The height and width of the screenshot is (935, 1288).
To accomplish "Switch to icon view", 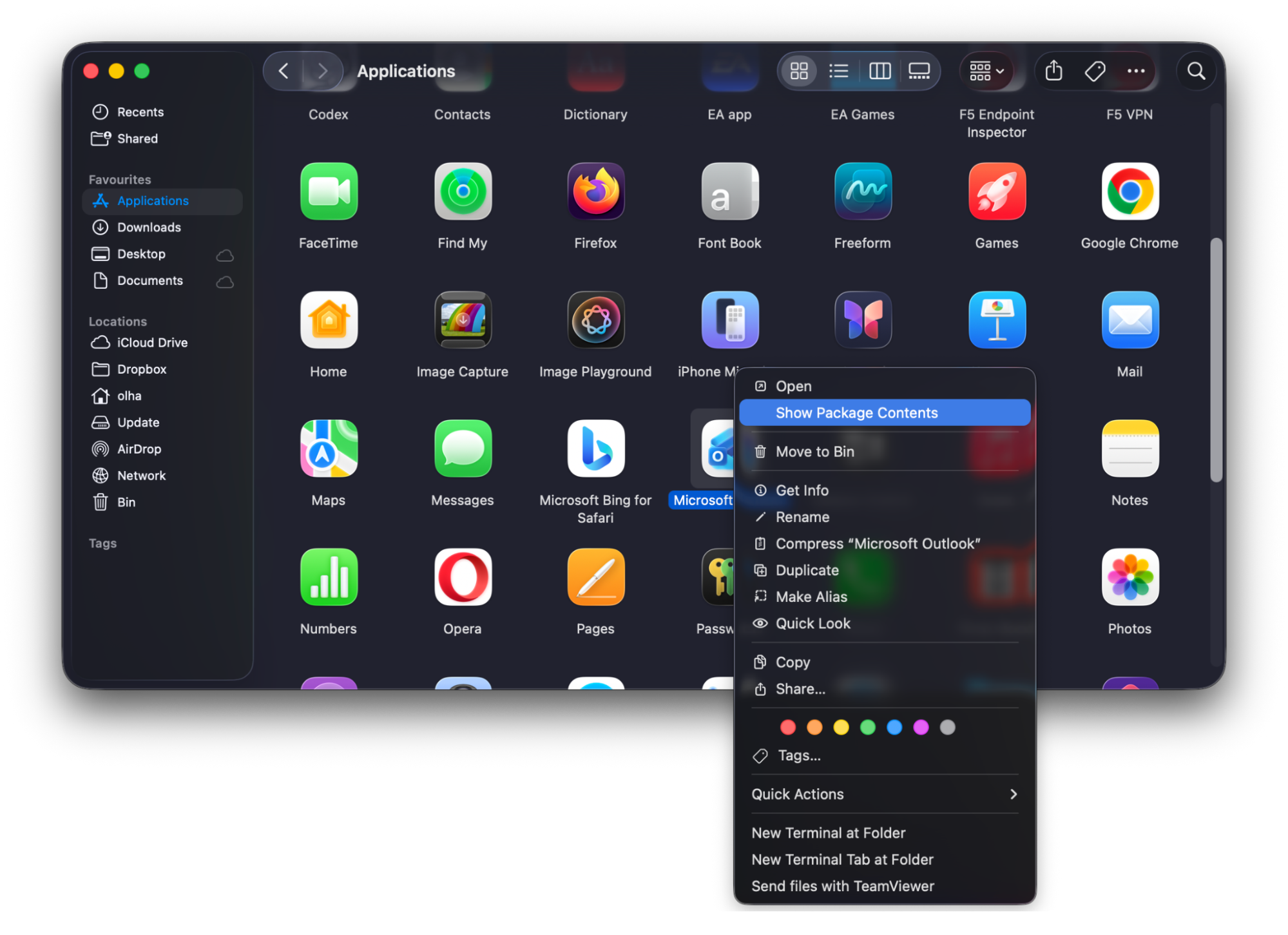I will click(x=799, y=71).
